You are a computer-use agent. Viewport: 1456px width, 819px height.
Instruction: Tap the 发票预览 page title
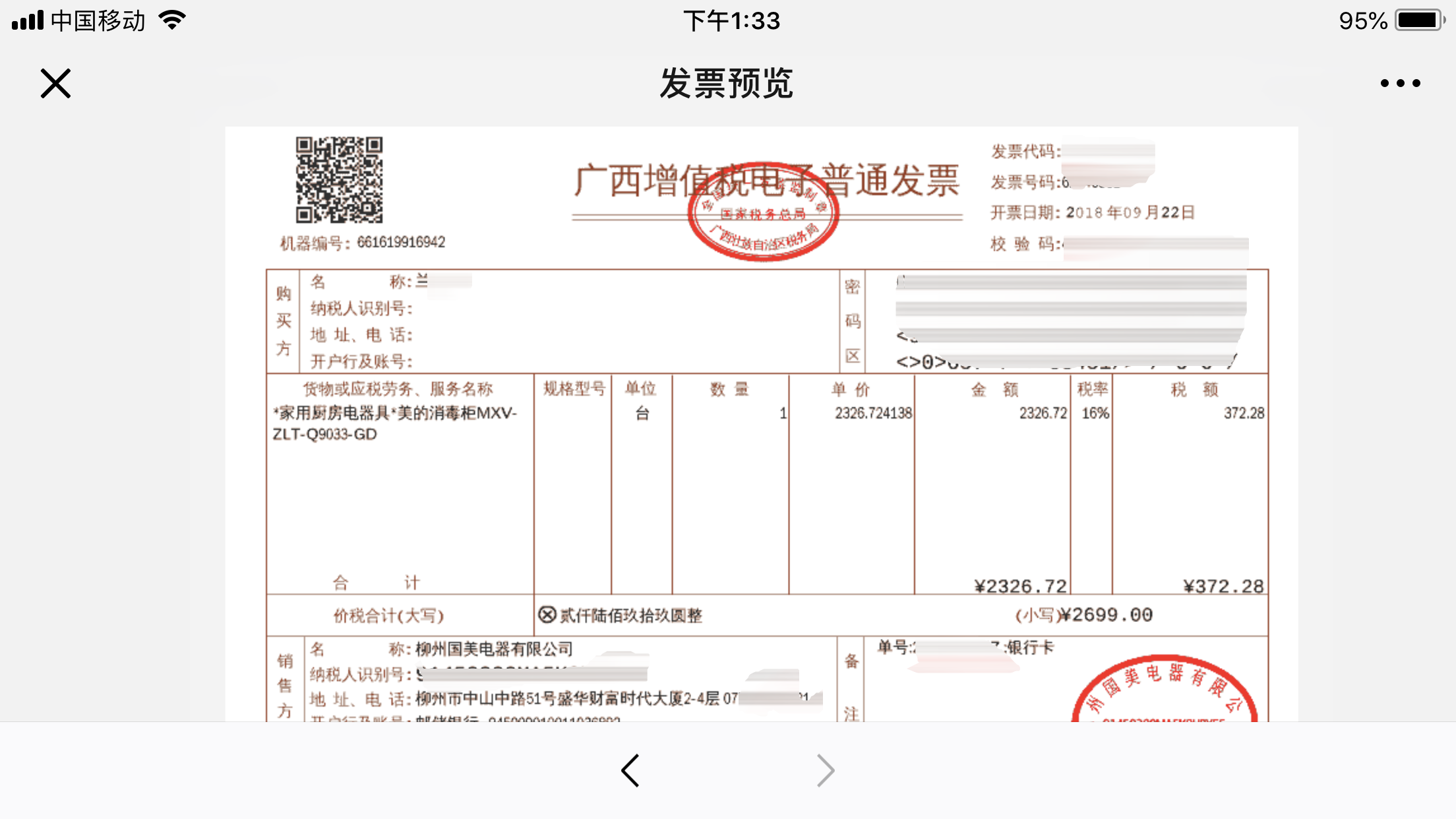point(727,84)
